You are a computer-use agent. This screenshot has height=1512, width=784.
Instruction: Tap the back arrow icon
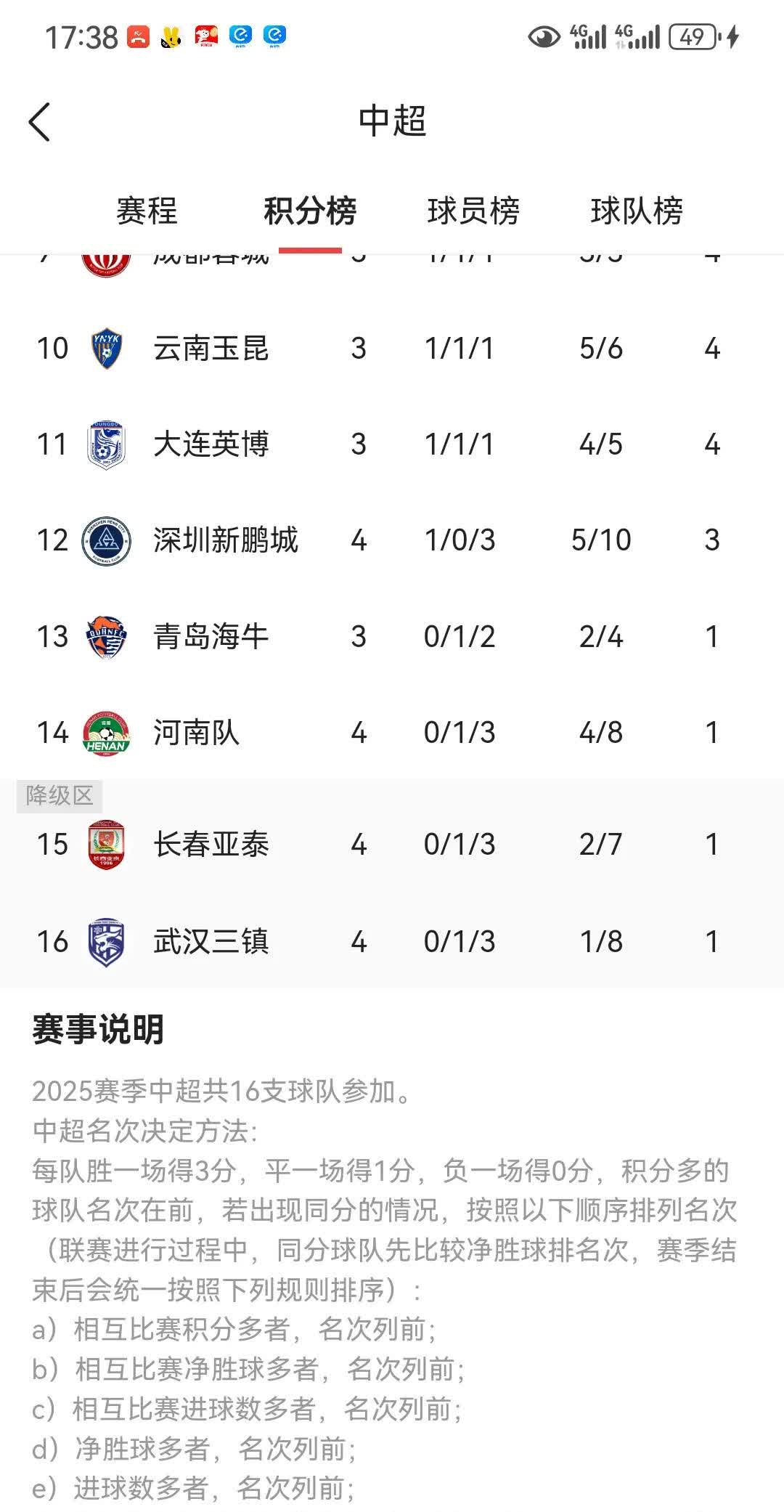39,121
